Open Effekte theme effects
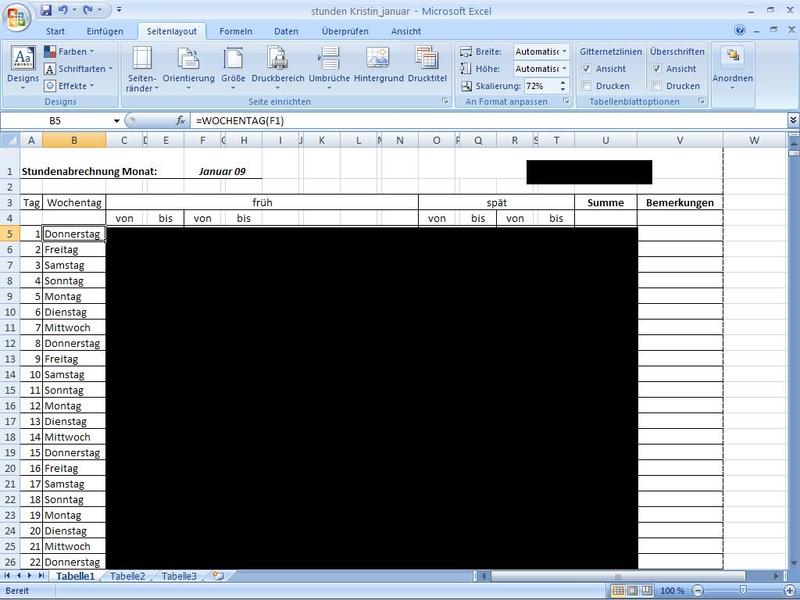The image size is (800, 600). tap(69, 86)
